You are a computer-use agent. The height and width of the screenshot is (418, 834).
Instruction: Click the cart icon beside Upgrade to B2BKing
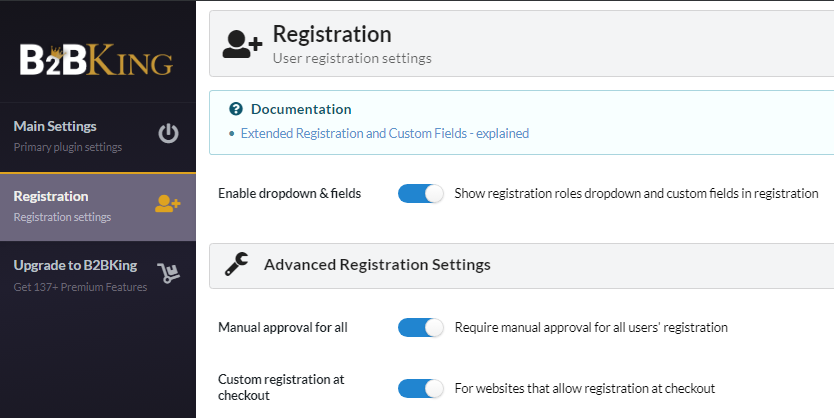pos(169,272)
